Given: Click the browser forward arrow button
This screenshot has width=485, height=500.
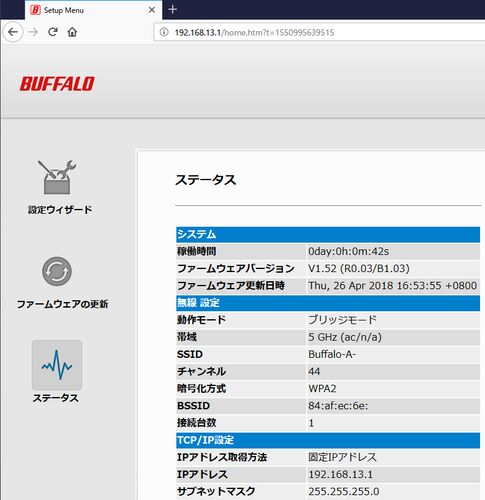Looking at the screenshot, I should point(33,32).
